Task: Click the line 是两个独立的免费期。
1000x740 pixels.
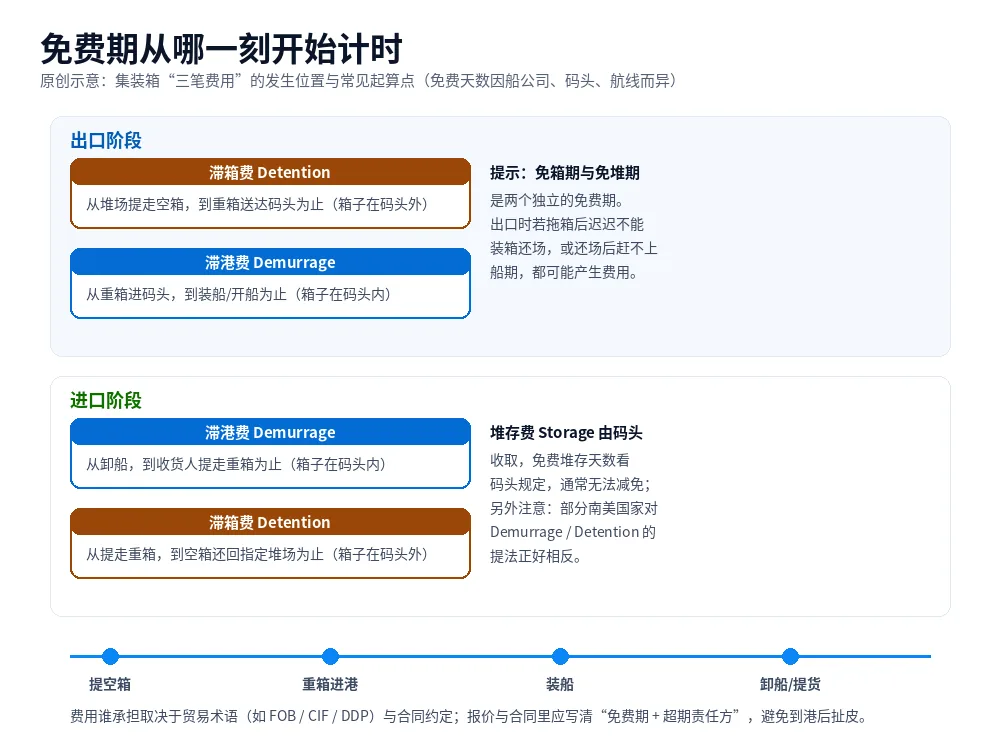Action: 557,200
